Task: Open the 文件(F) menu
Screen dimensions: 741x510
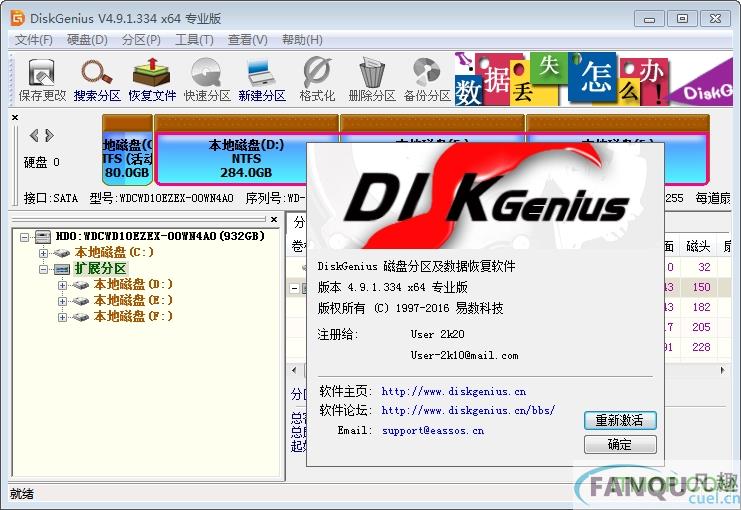Action: (34, 40)
